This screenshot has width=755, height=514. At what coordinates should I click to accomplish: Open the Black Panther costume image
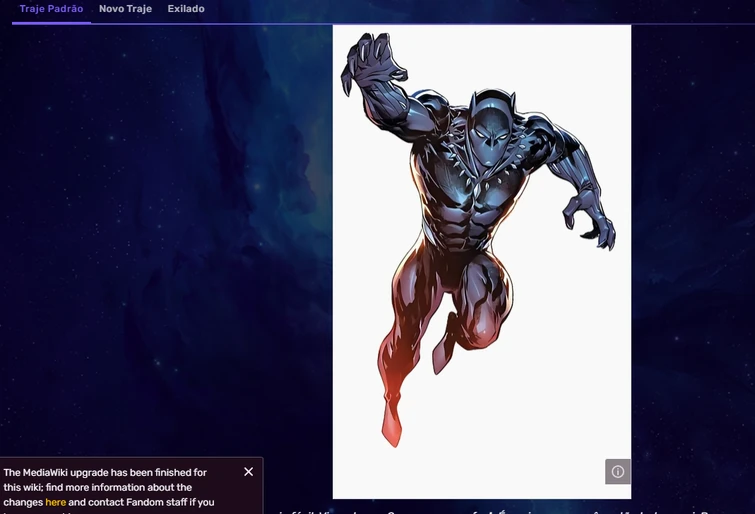point(482,262)
